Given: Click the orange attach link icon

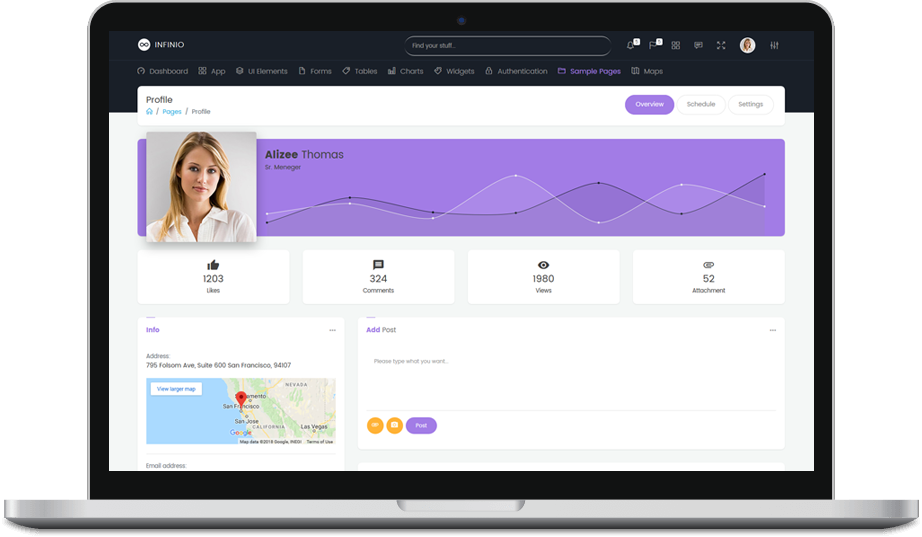Looking at the screenshot, I should pyautogui.click(x=375, y=425).
